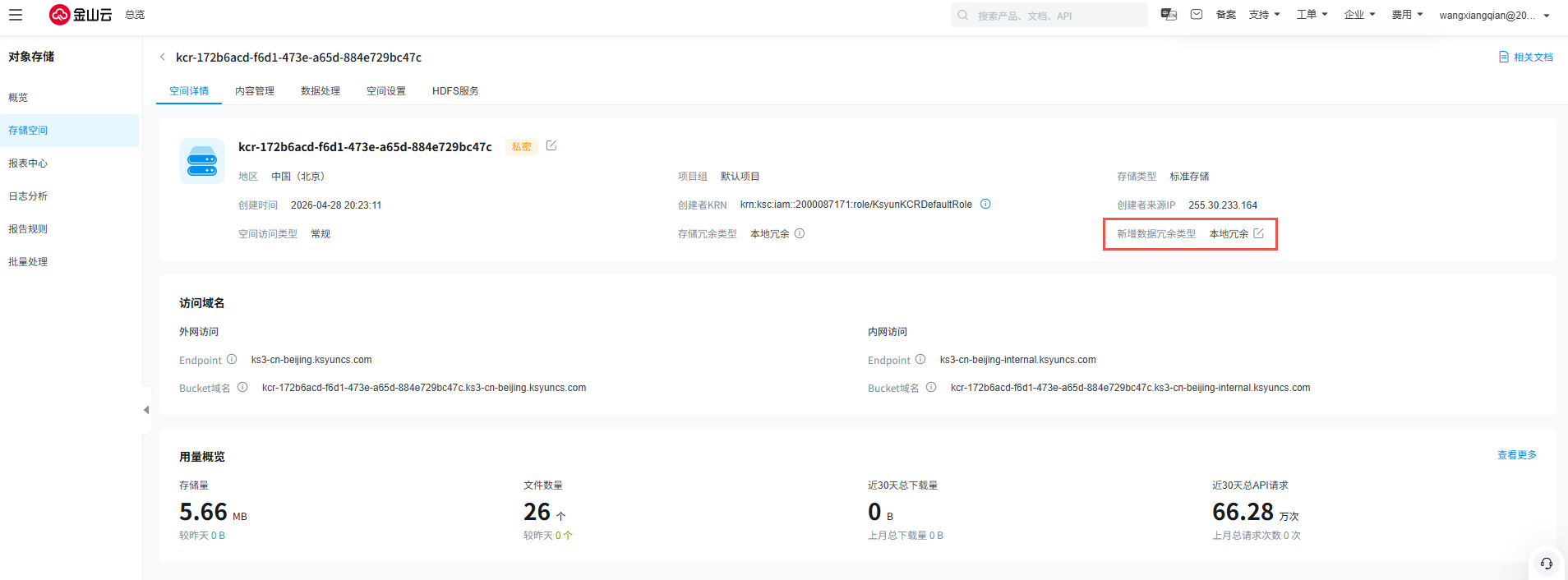The image size is (1568, 580).
Task: Open the message mailbox icon
Action: [1197, 15]
